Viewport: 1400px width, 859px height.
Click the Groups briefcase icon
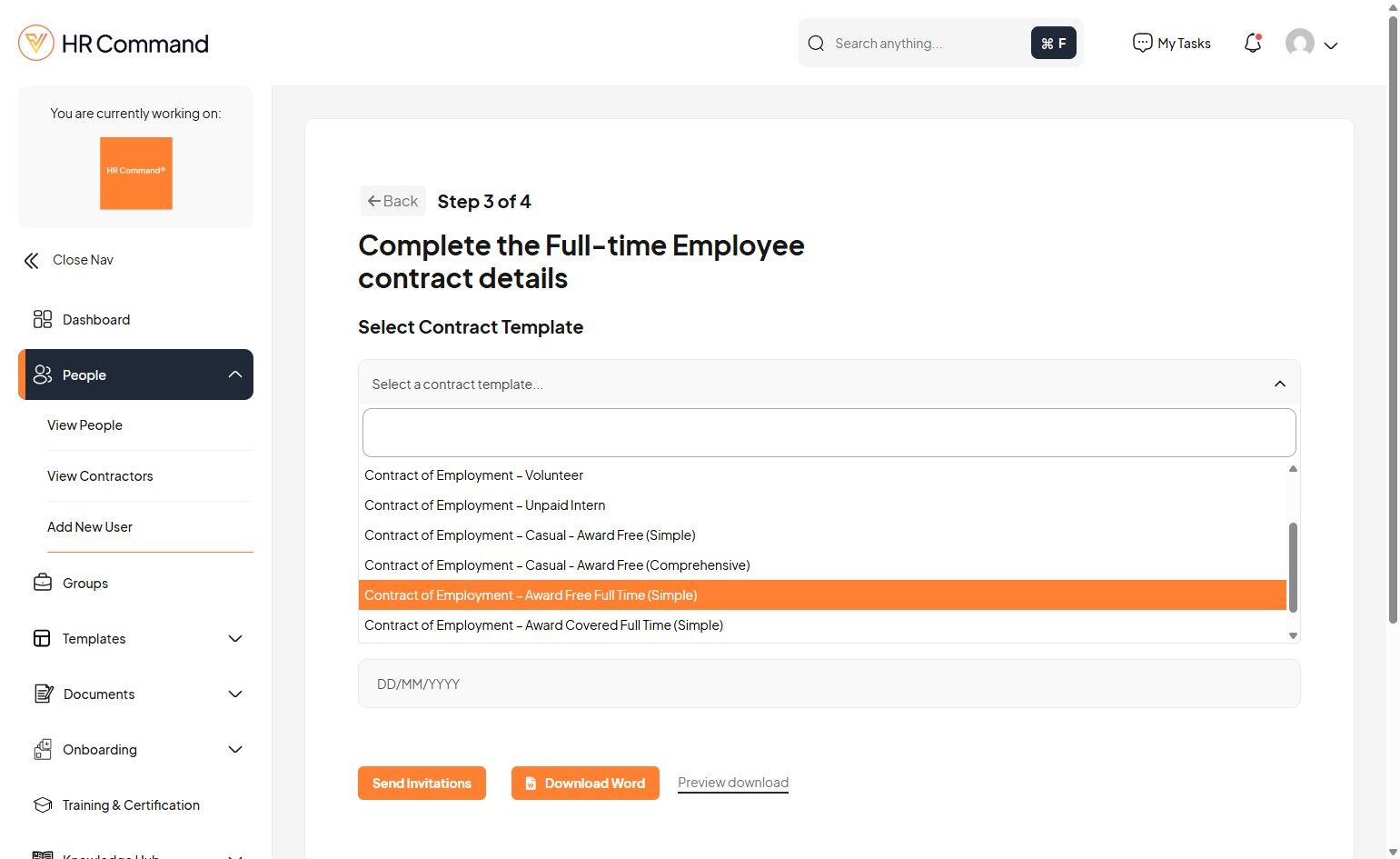(42, 583)
